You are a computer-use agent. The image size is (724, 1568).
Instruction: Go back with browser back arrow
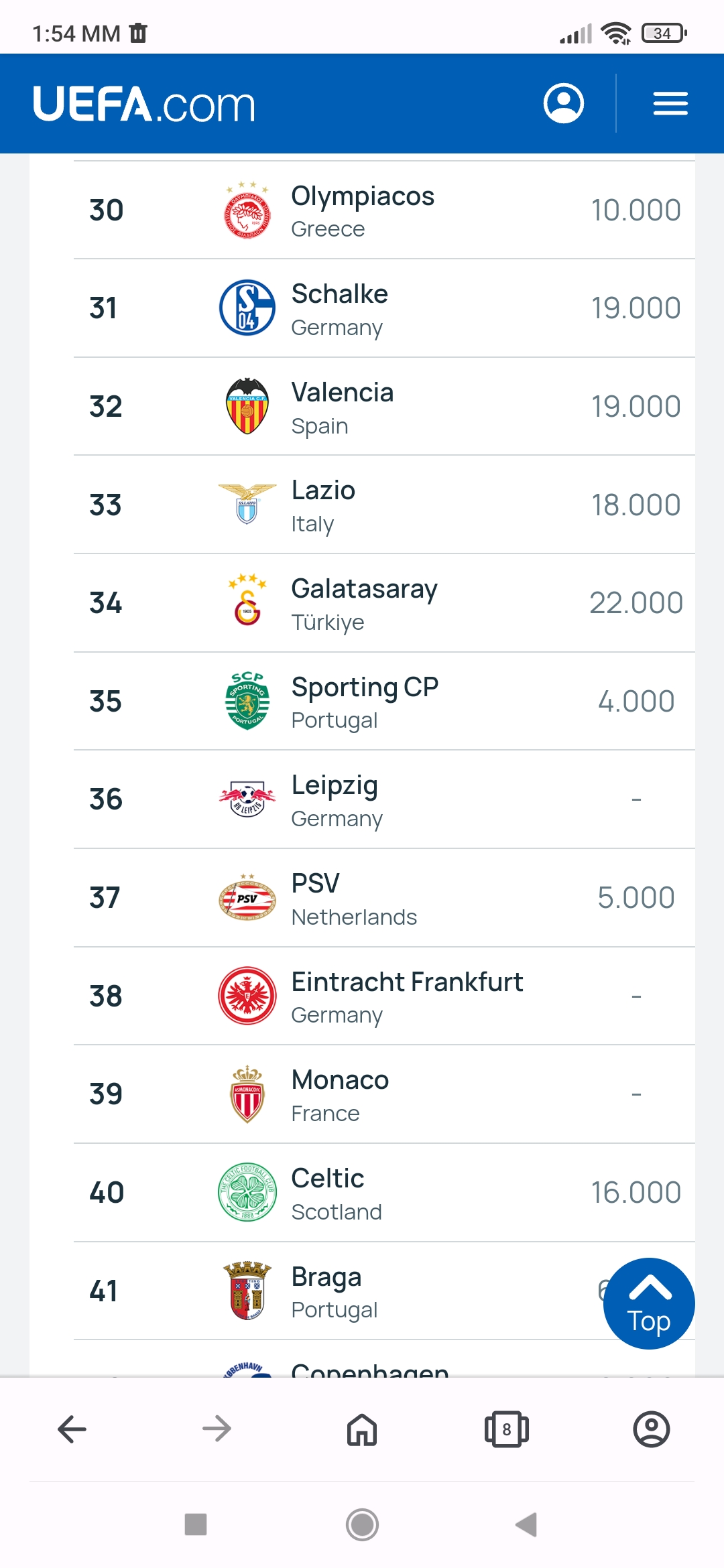[x=72, y=1429]
